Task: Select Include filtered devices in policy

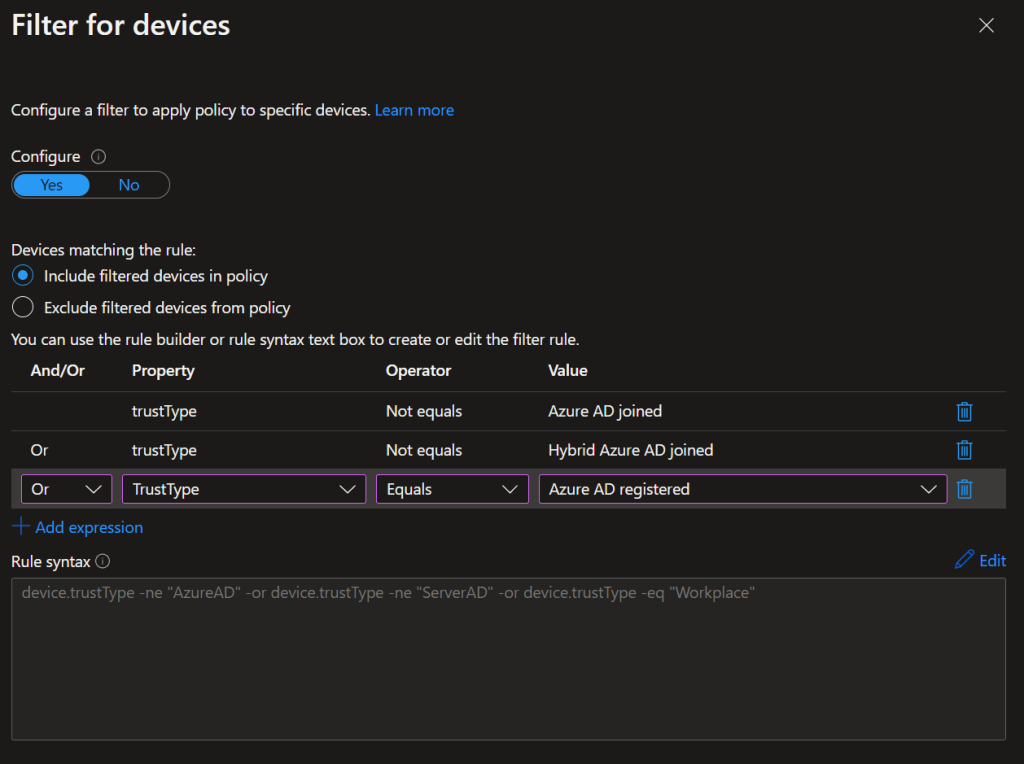Action: (23, 276)
